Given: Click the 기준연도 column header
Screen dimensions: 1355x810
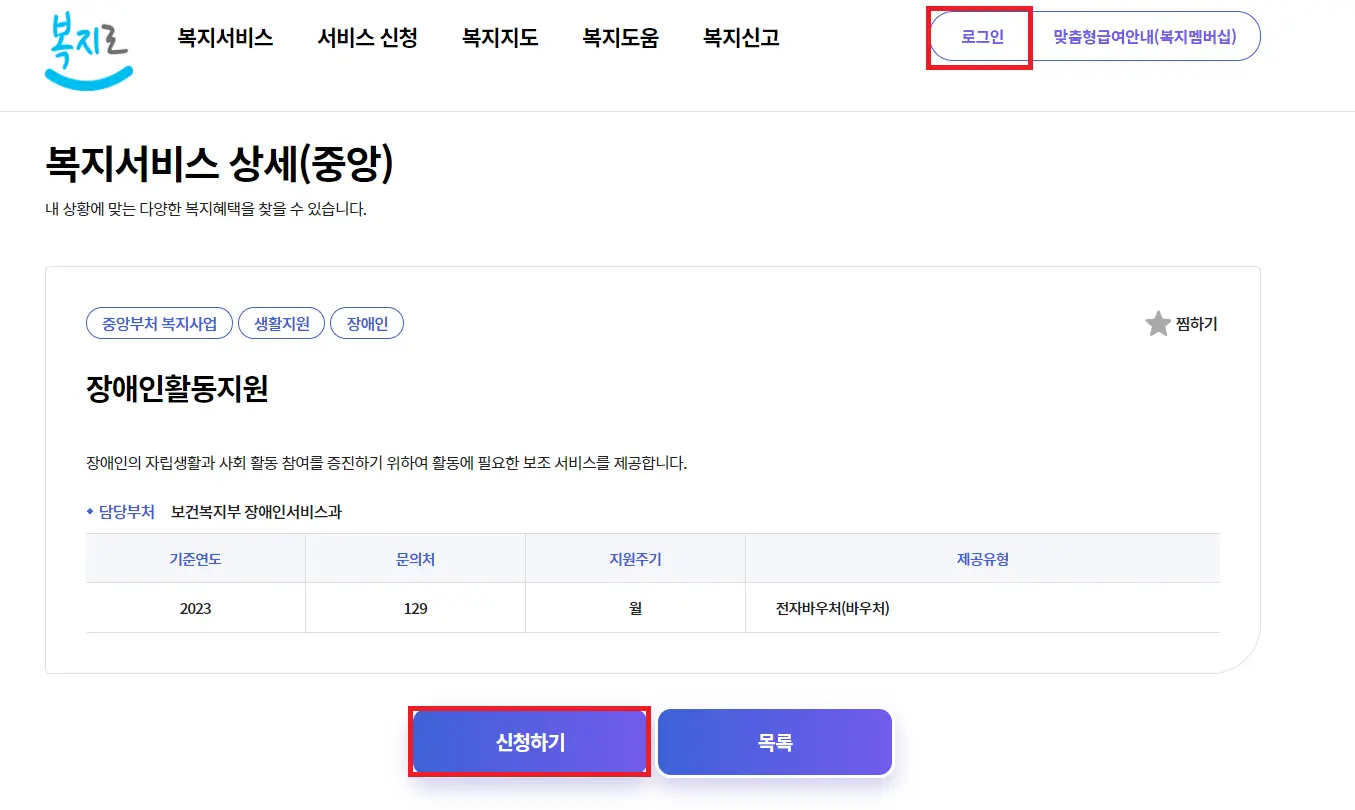Looking at the screenshot, I should click(195, 558).
